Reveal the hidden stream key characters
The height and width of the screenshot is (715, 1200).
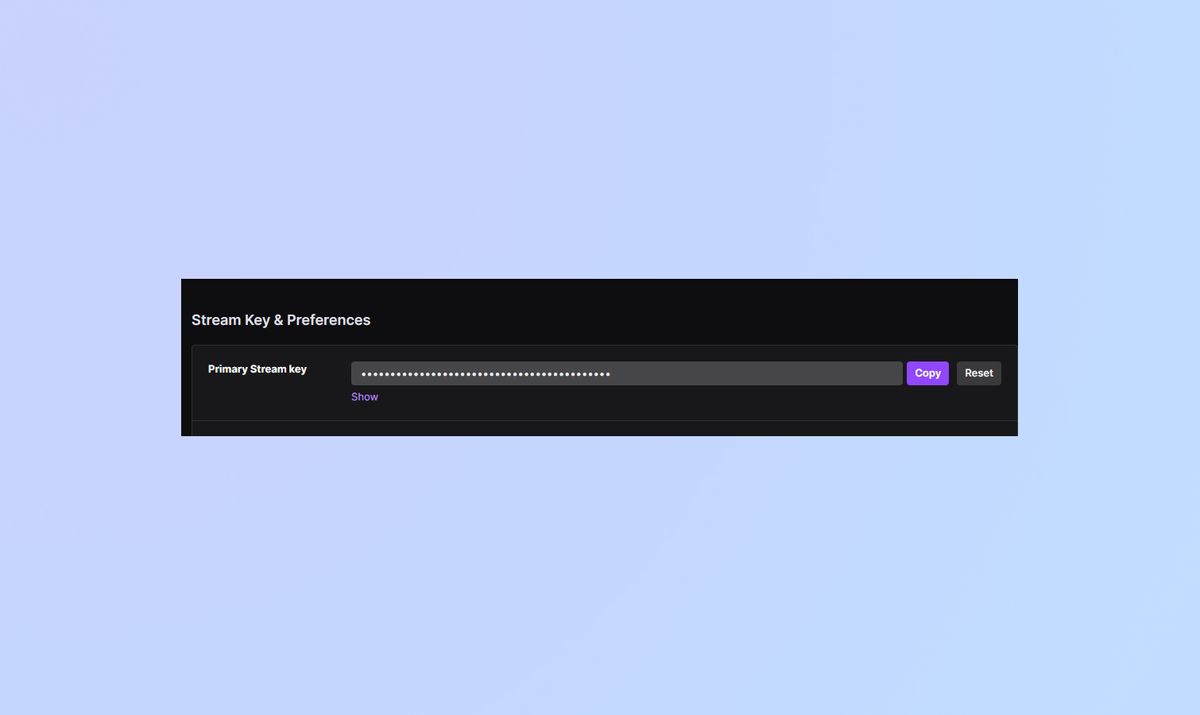coord(364,396)
